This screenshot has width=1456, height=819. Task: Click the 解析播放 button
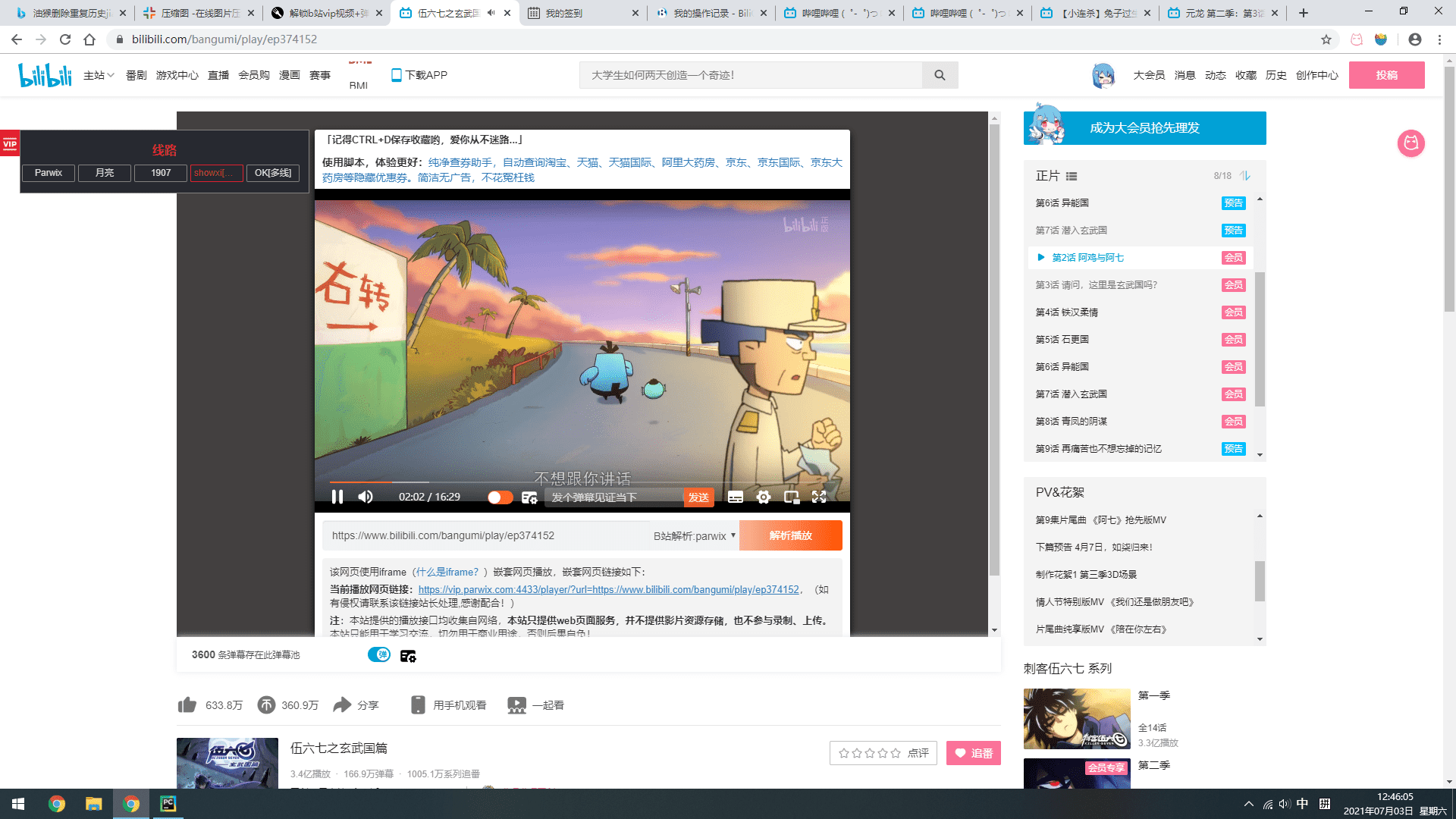click(x=790, y=535)
